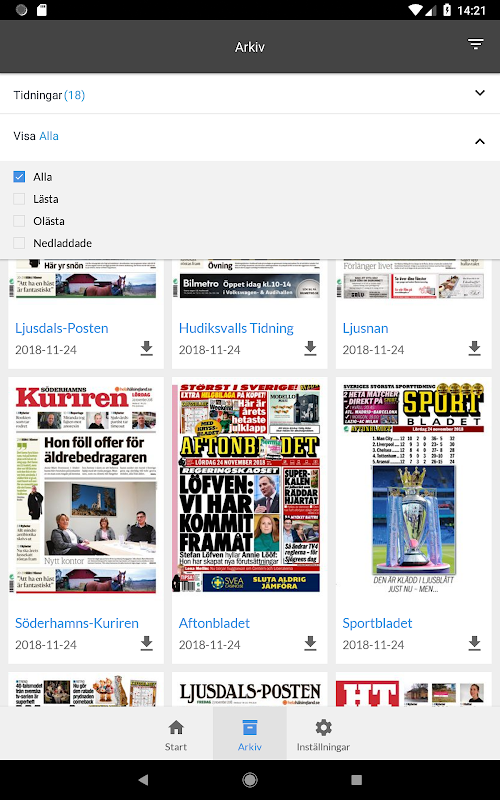Open the filter icon in Arkiv header
The height and width of the screenshot is (800, 500).
pyautogui.click(x=476, y=44)
